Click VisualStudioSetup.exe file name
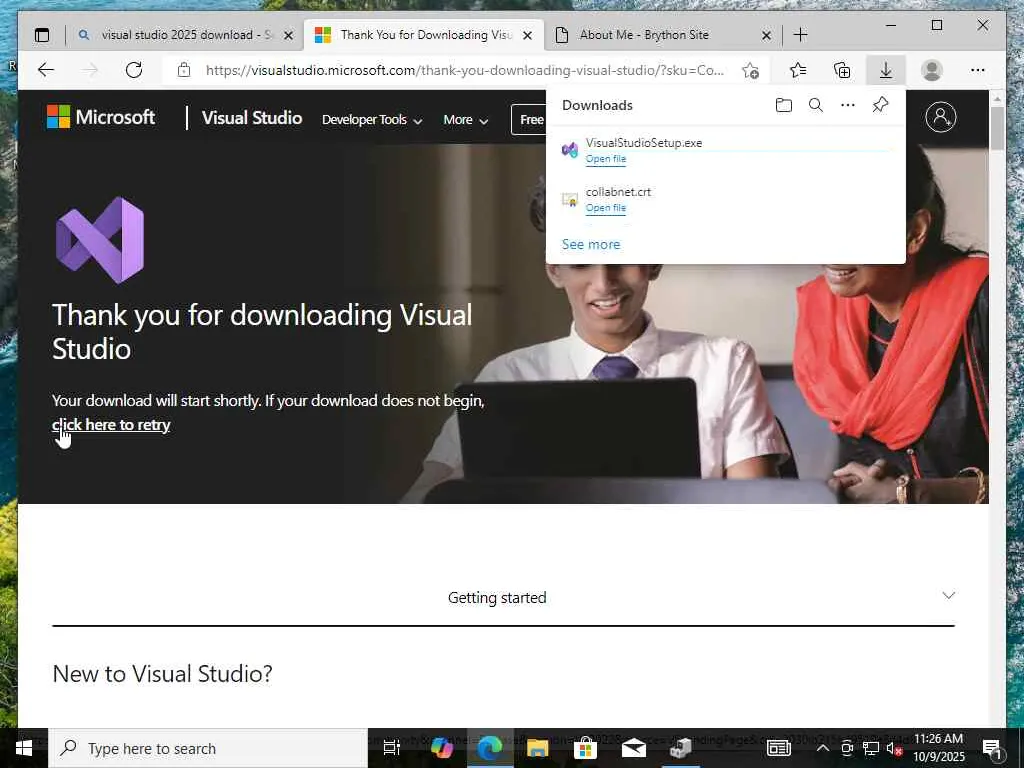 [x=643, y=142]
